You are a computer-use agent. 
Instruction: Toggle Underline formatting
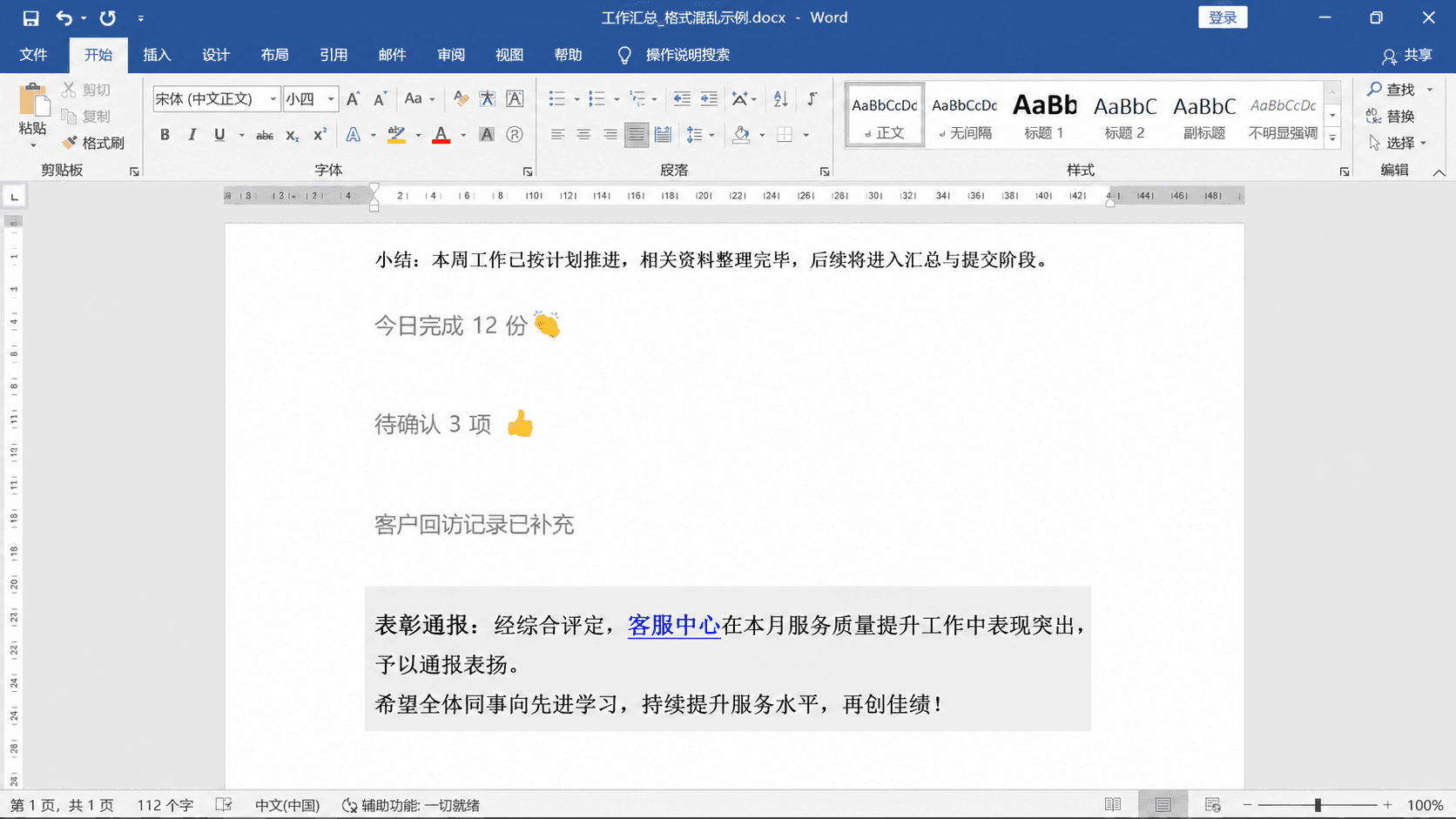click(x=219, y=134)
